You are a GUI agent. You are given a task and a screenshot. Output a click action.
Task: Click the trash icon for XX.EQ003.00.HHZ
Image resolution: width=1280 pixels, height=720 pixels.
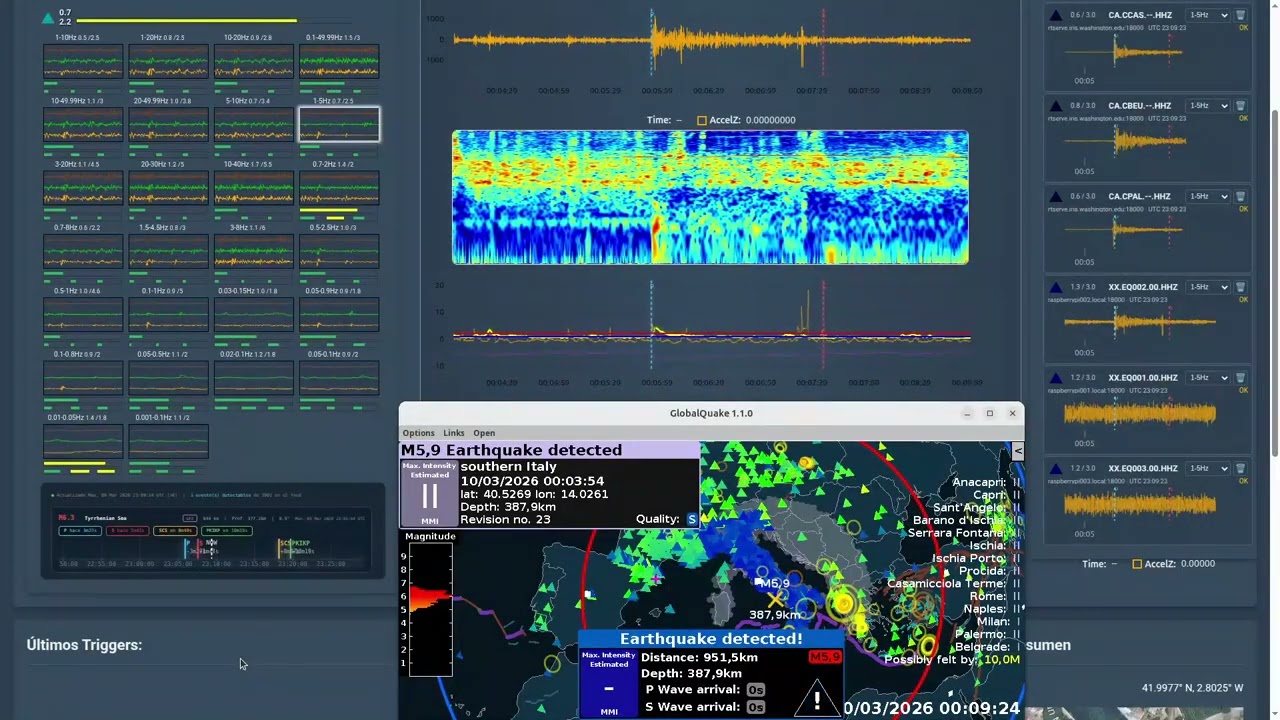[x=1241, y=468]
